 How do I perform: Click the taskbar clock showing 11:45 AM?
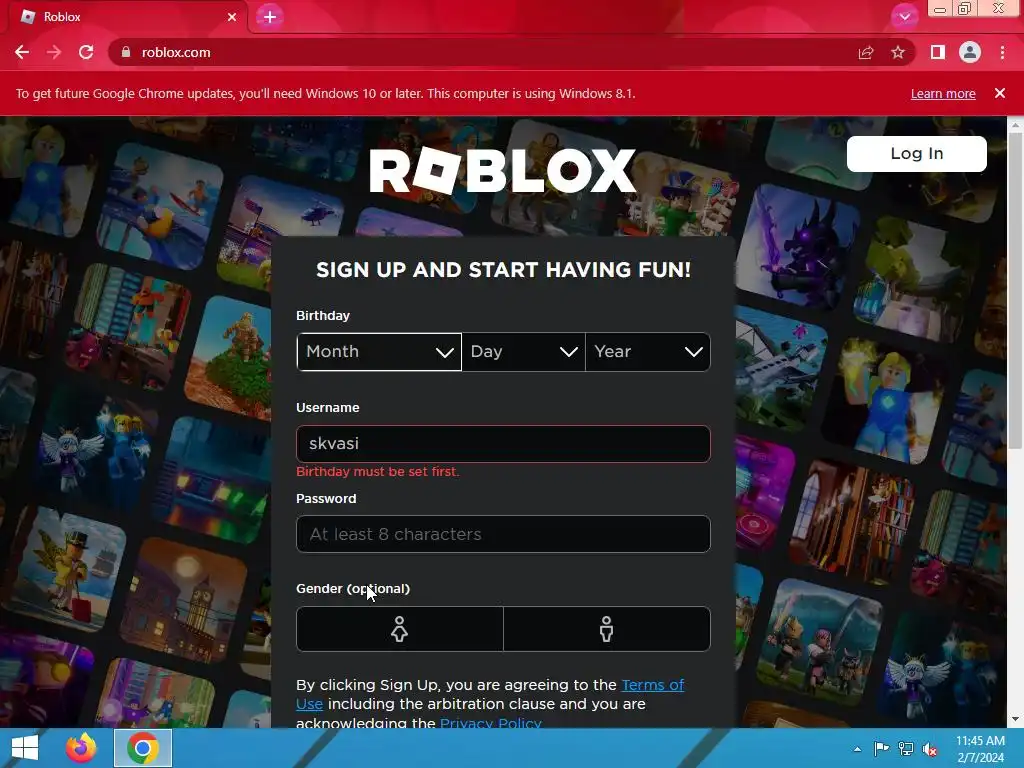click(980, 749)
